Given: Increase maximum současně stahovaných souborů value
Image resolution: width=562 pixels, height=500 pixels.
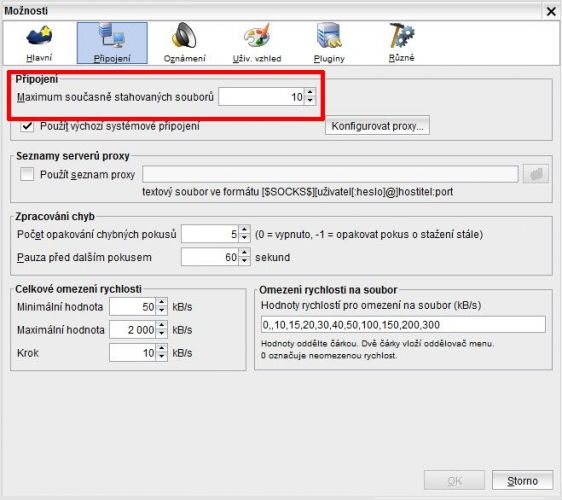Looking at the screenshot, I should tap(310, 92).
